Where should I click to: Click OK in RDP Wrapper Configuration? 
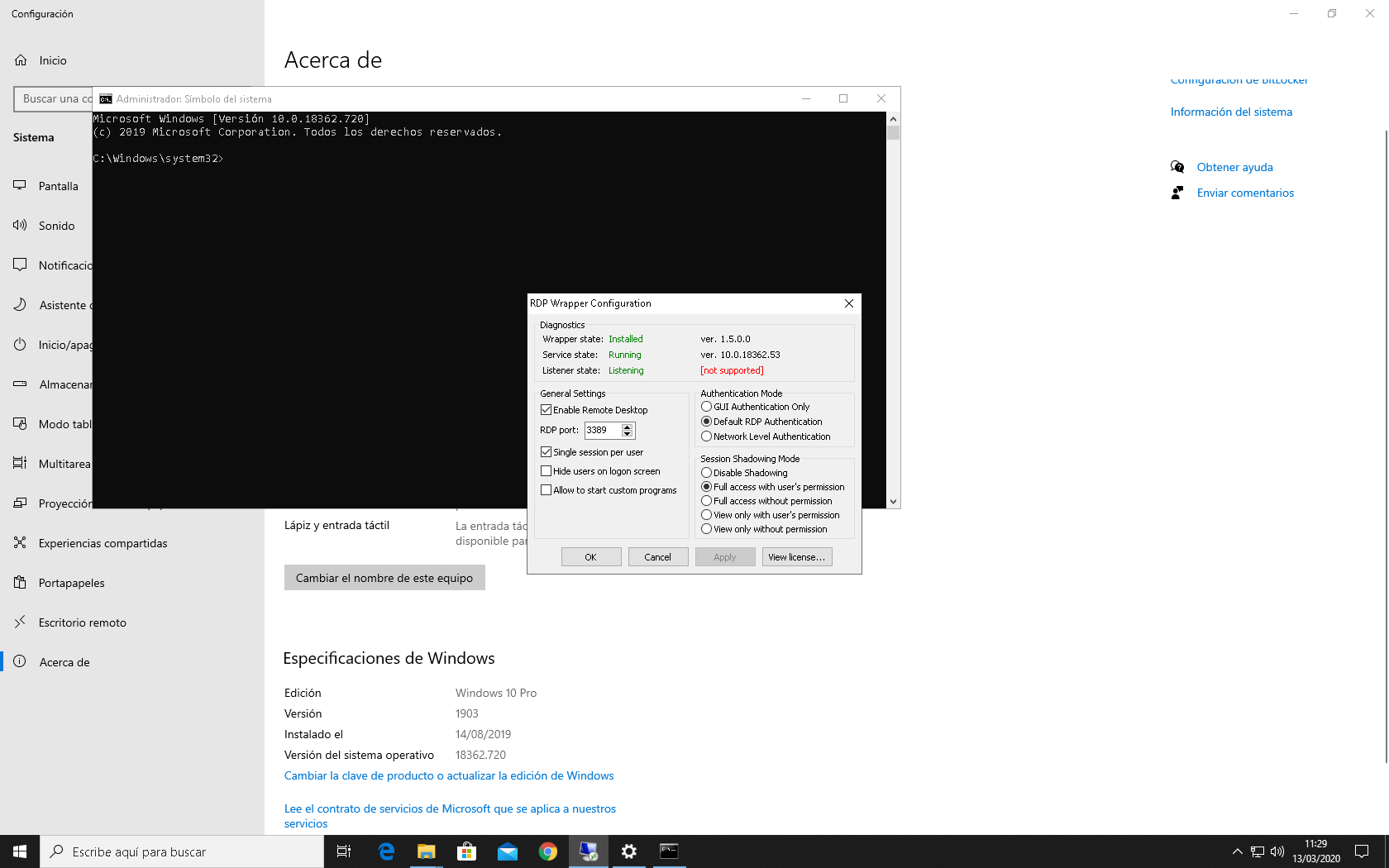[x=591, y=557]
